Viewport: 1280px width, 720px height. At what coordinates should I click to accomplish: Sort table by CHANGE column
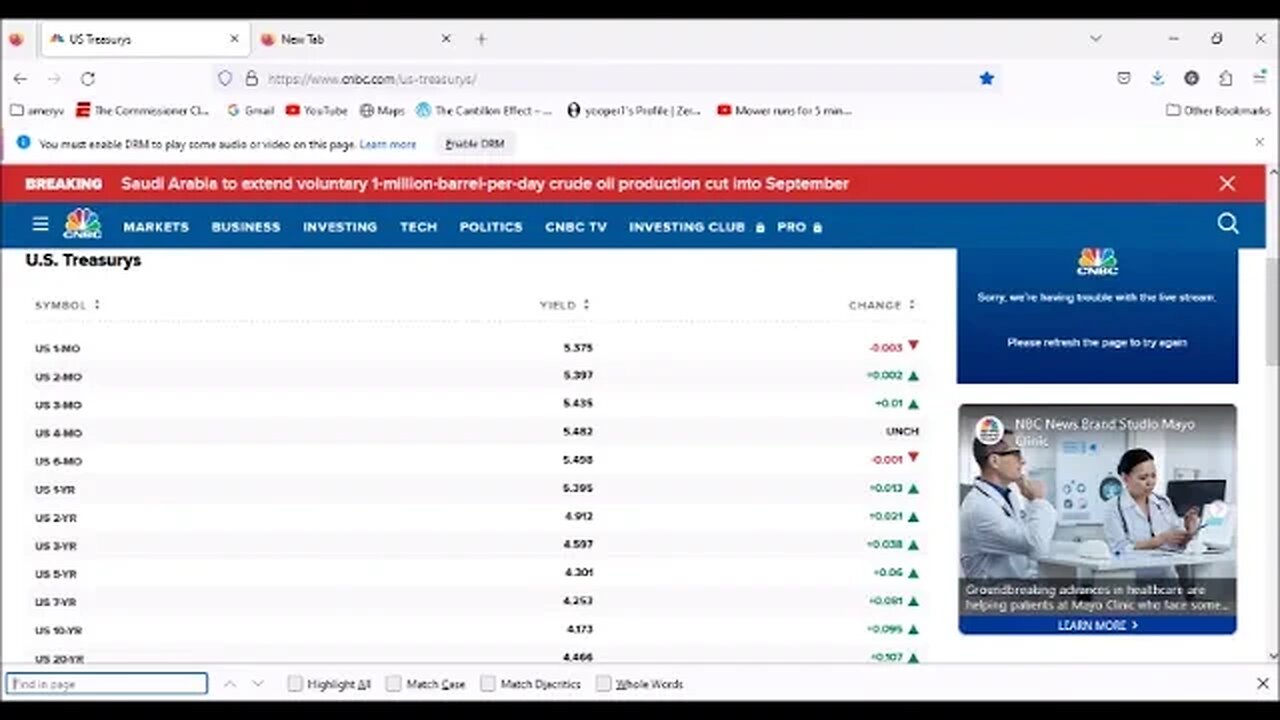[882, 305]
